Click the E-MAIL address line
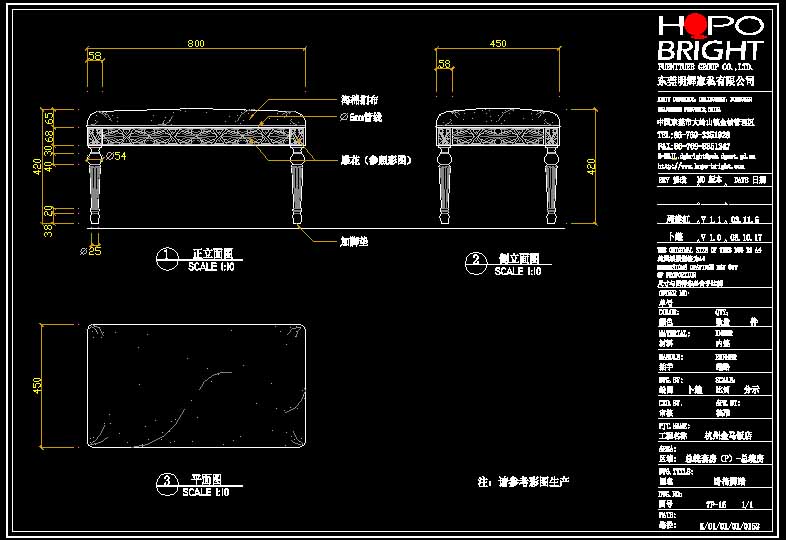 pyautogui.click(x=707, y=156)
